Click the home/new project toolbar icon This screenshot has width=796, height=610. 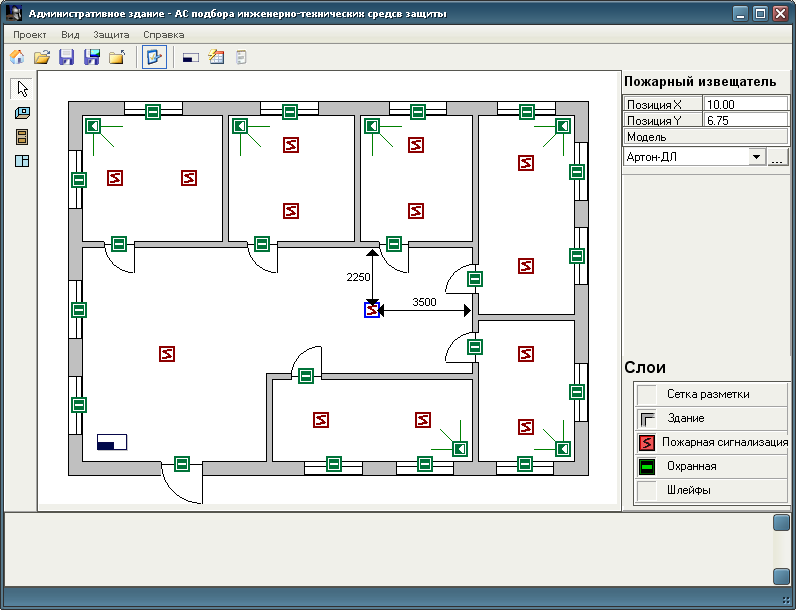pyautogui.click(x=17, y=57)
